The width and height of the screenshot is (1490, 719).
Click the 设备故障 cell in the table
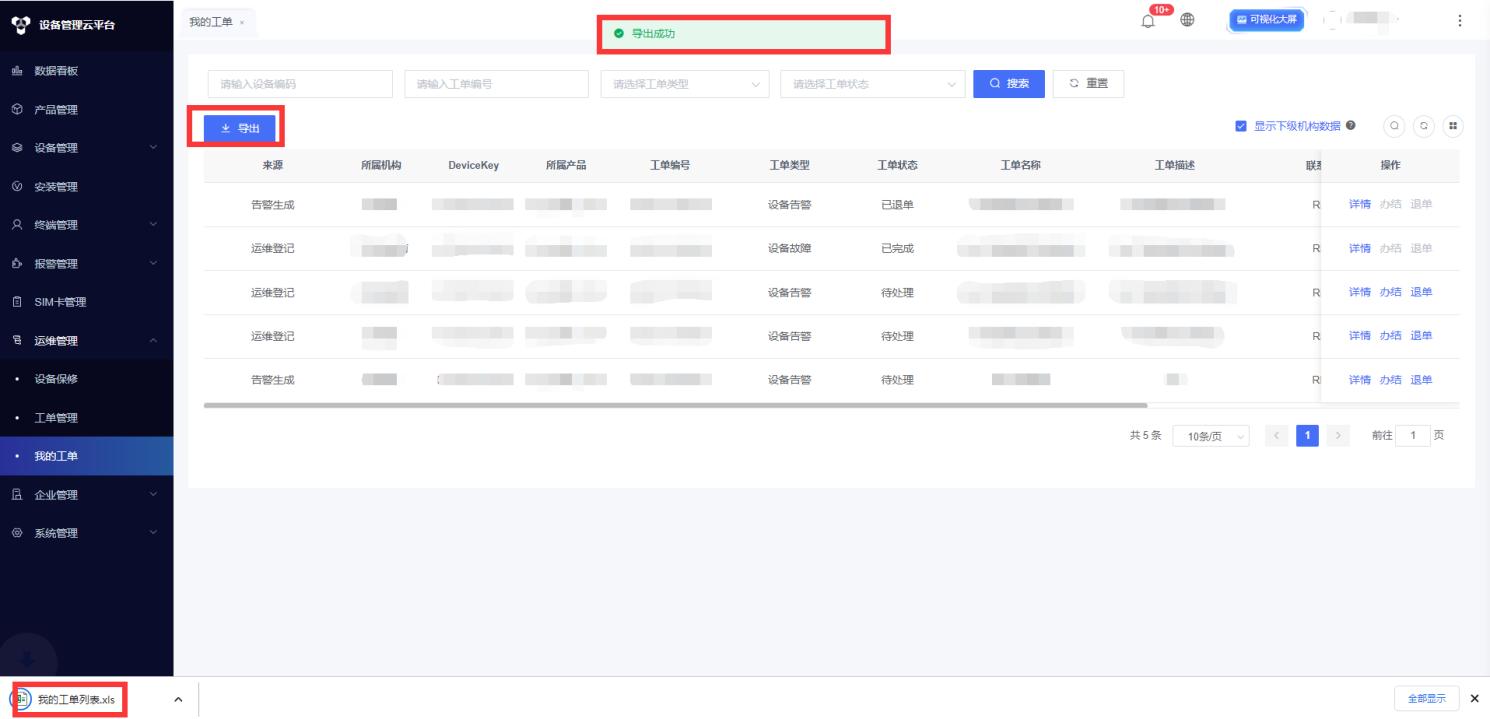click(789, 249)
